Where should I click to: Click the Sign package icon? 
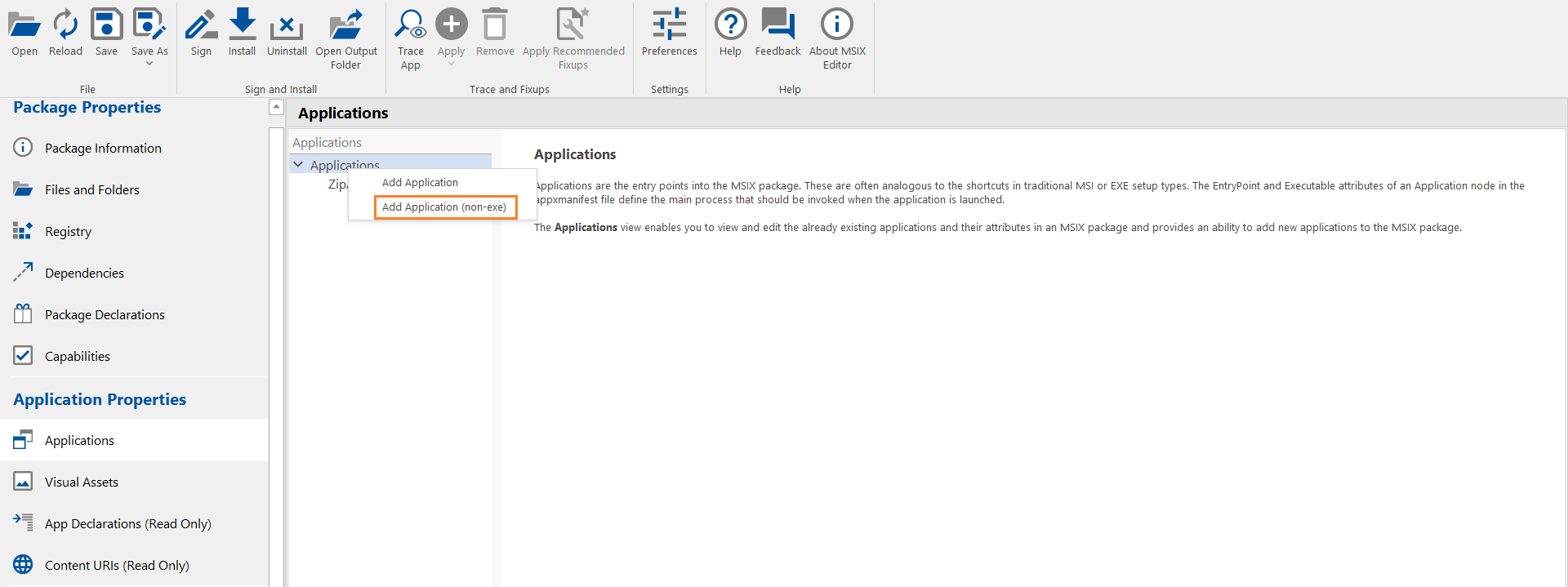[201, 25]
